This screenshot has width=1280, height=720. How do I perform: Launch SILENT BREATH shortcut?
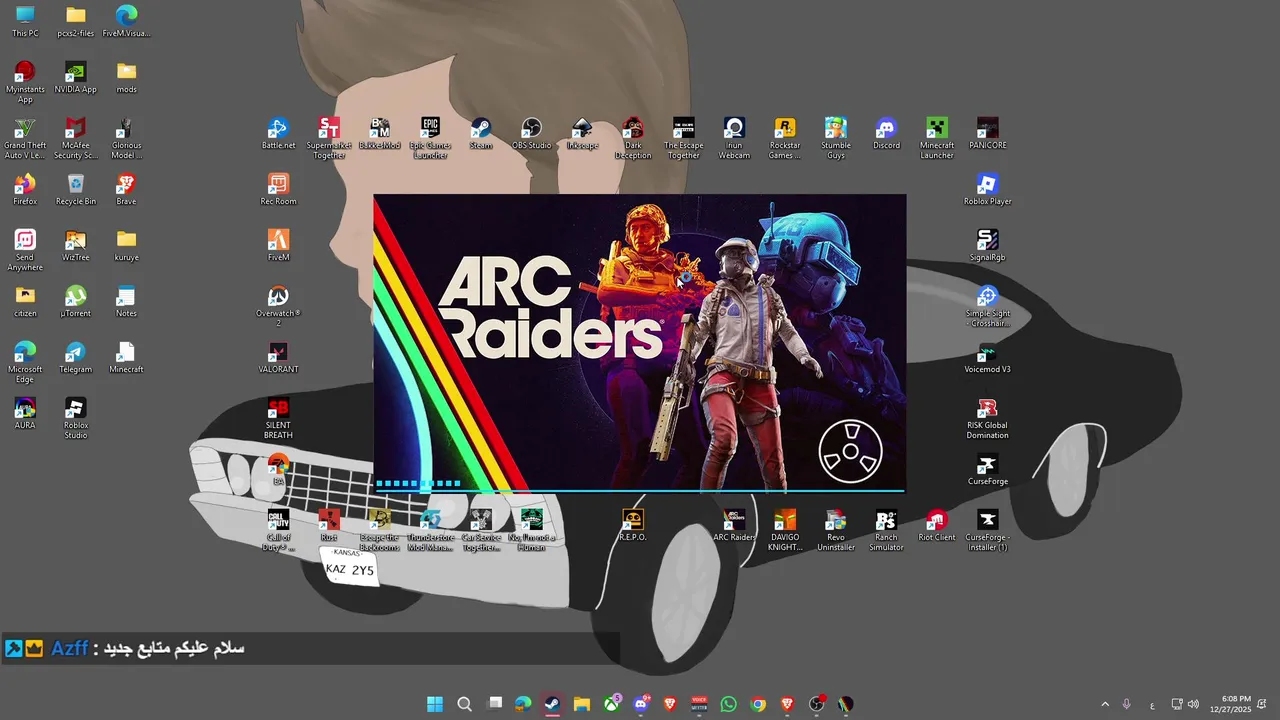click(x=278, y=418)
